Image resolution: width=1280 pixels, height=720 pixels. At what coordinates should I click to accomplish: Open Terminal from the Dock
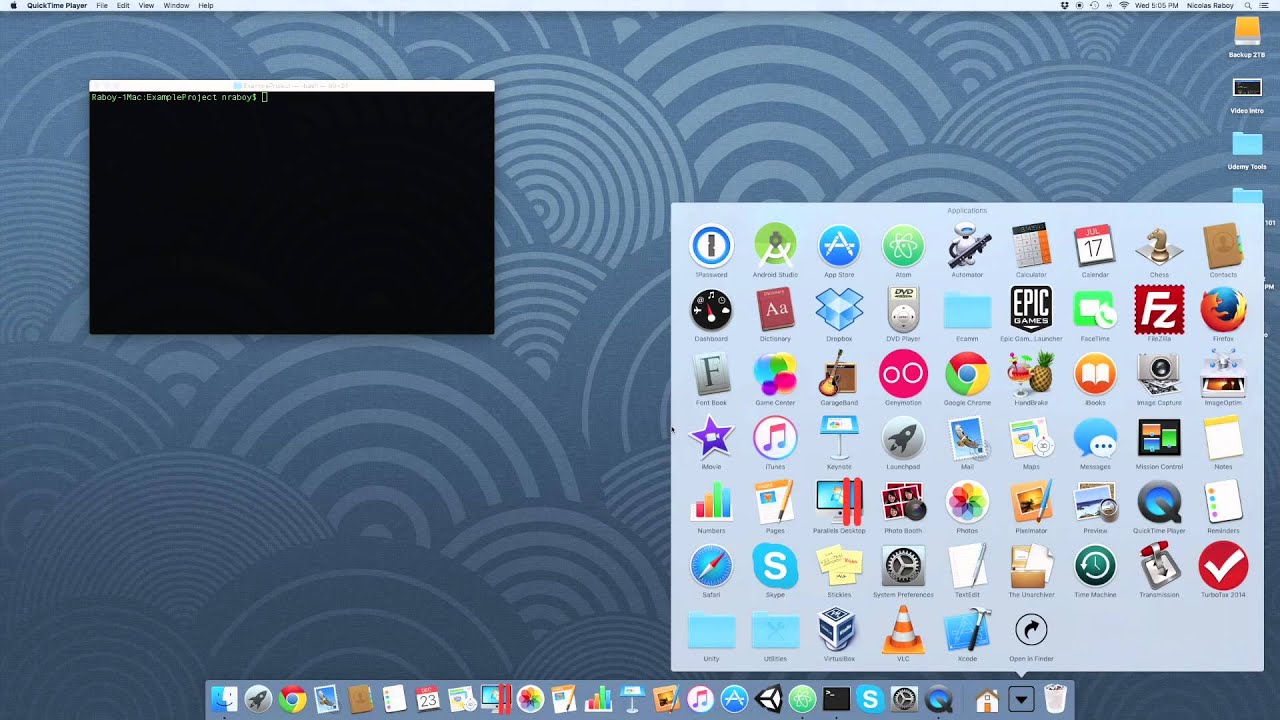coord(836,699)
